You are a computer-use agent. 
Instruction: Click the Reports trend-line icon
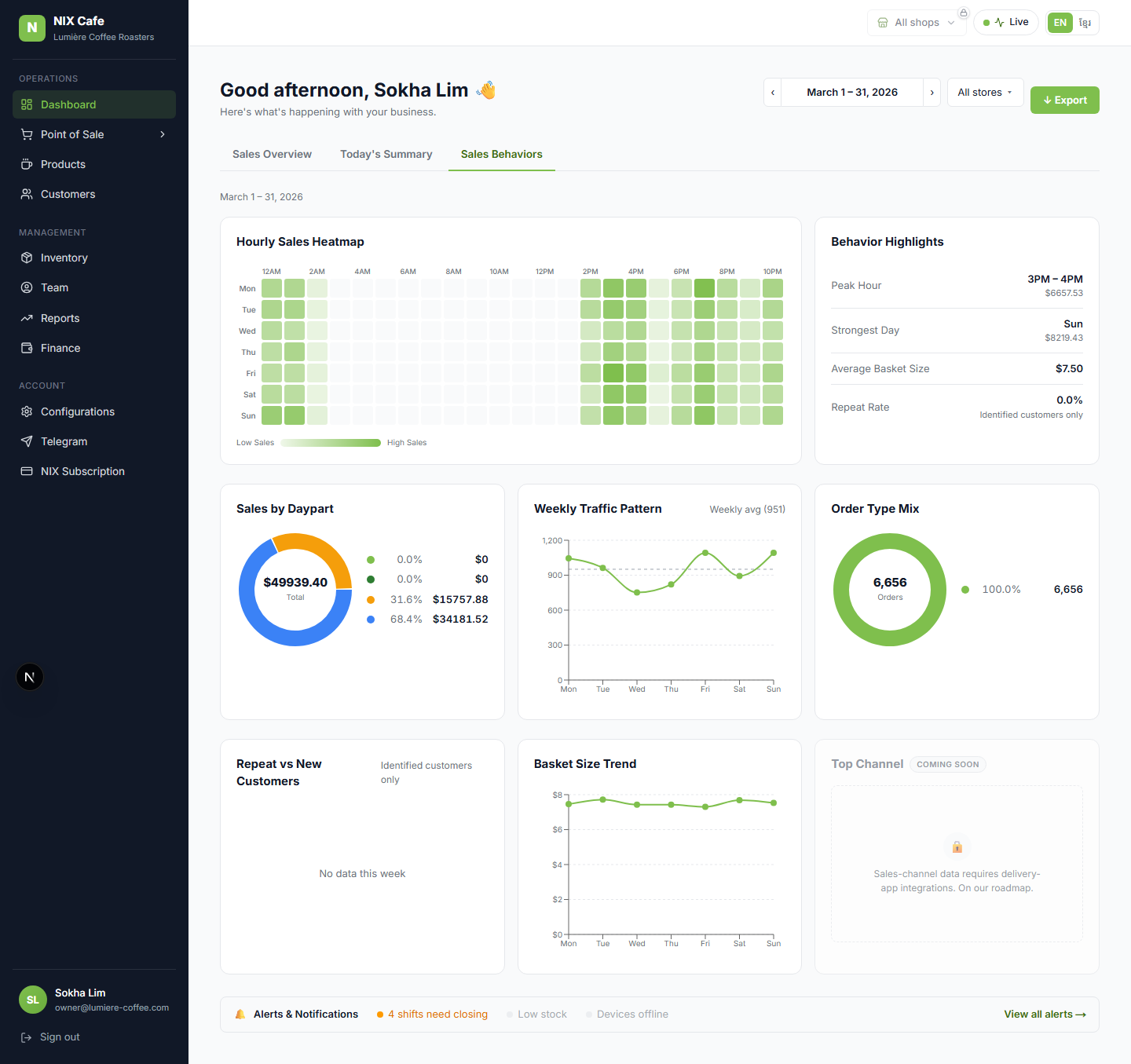pos(27,318)
